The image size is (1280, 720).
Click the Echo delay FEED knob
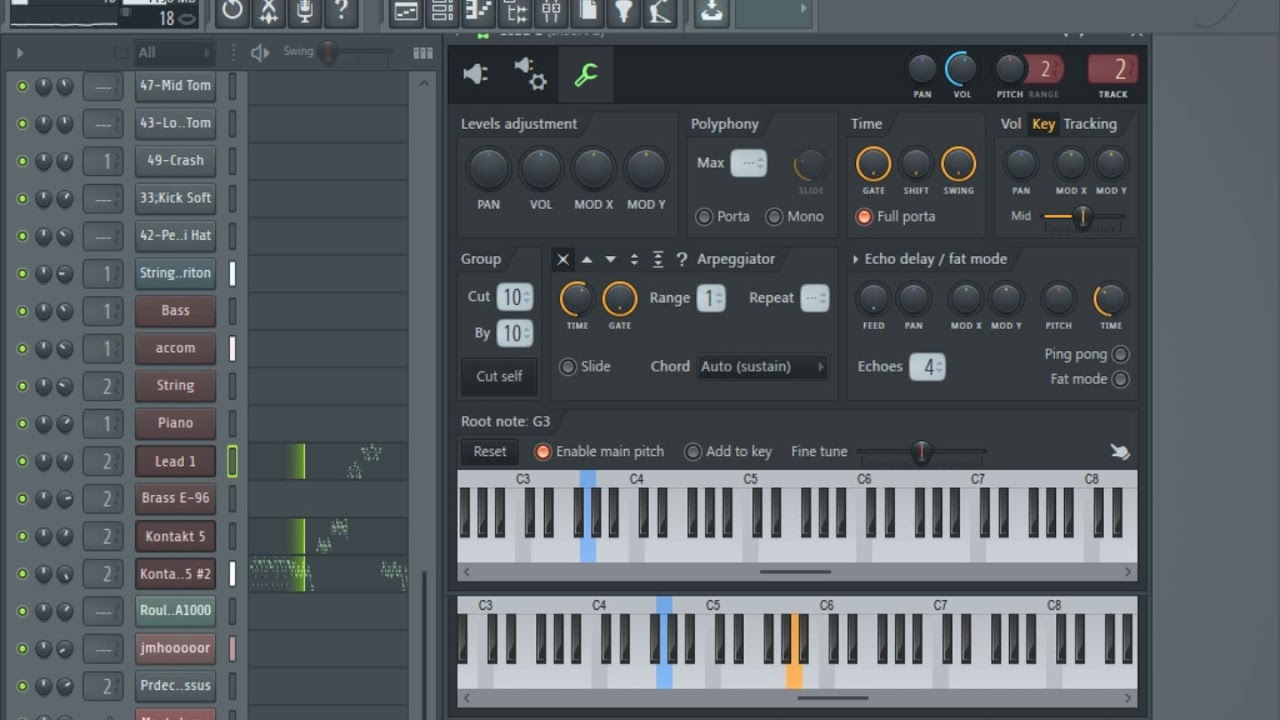(x=873, y=298)
